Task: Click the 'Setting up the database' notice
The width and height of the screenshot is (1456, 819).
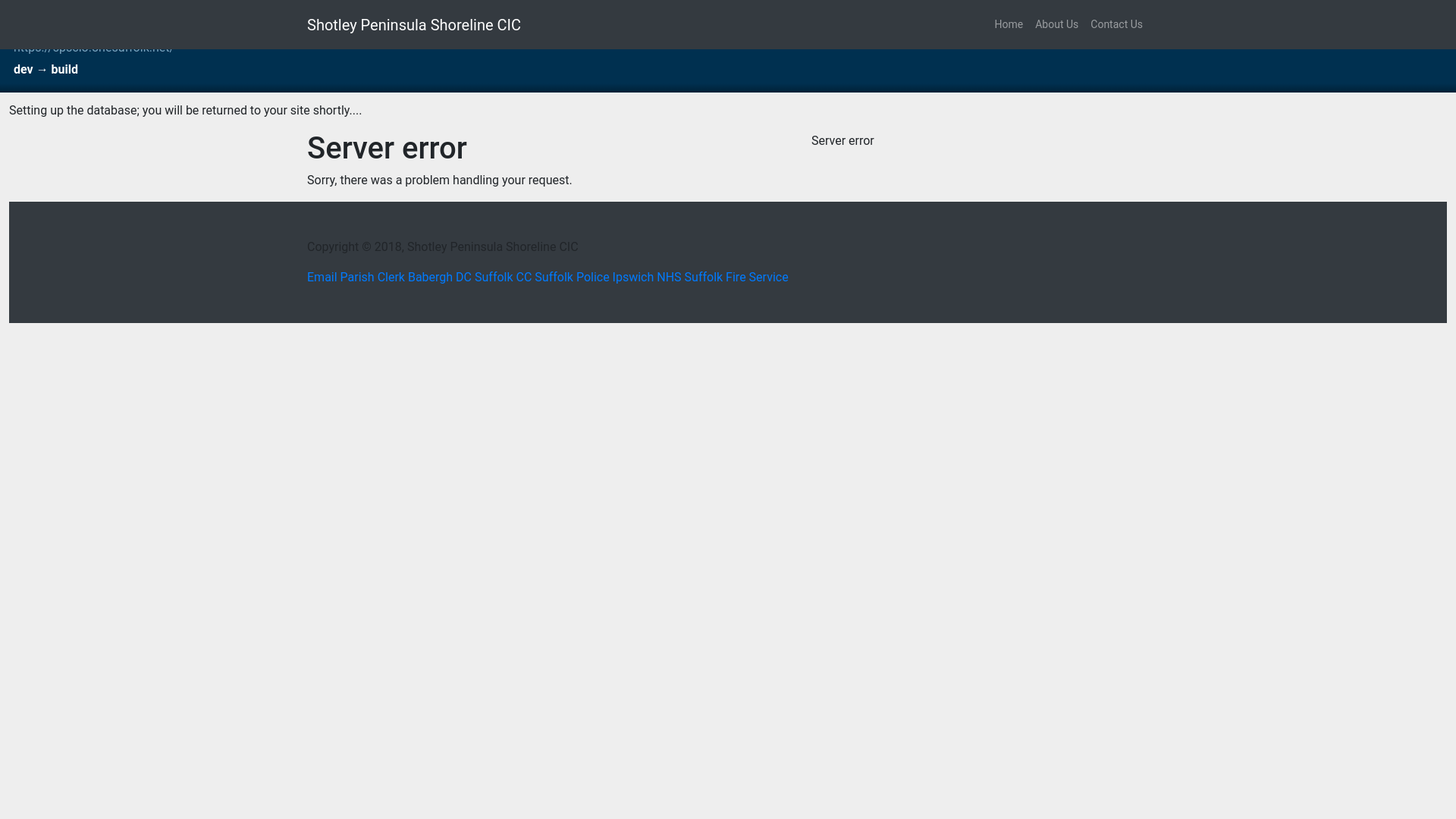Action: [x=185, y=111]
